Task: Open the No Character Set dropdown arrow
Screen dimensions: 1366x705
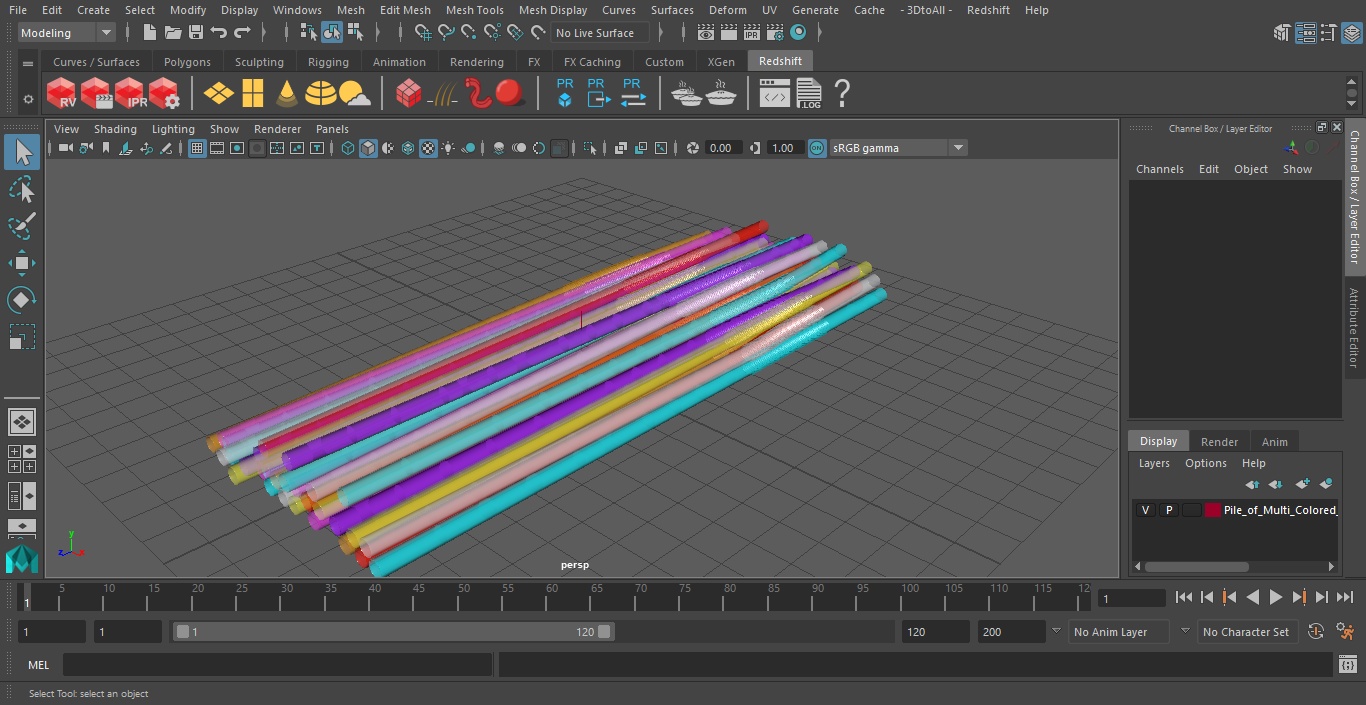Action: click(x=1185, y=632)
